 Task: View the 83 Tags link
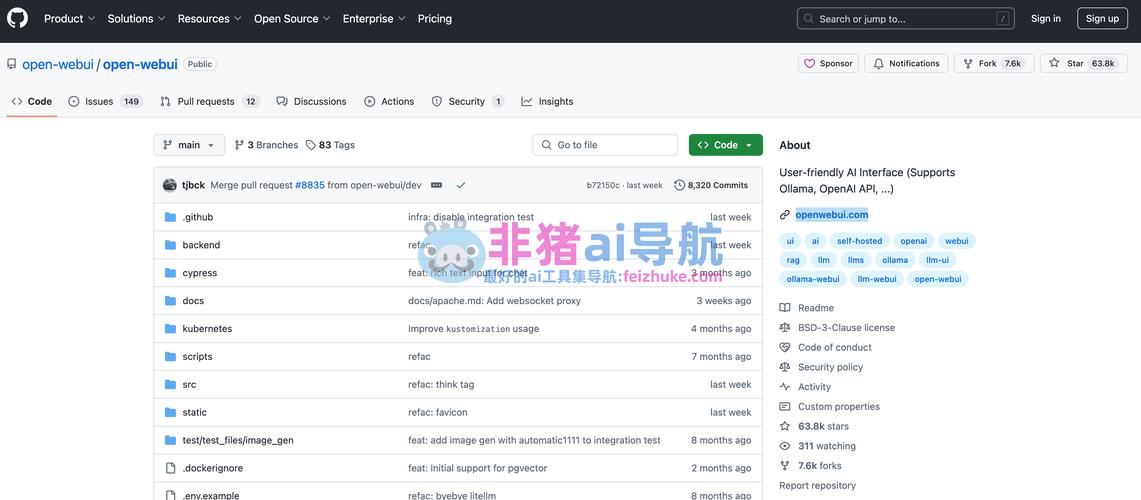(330, 145)
